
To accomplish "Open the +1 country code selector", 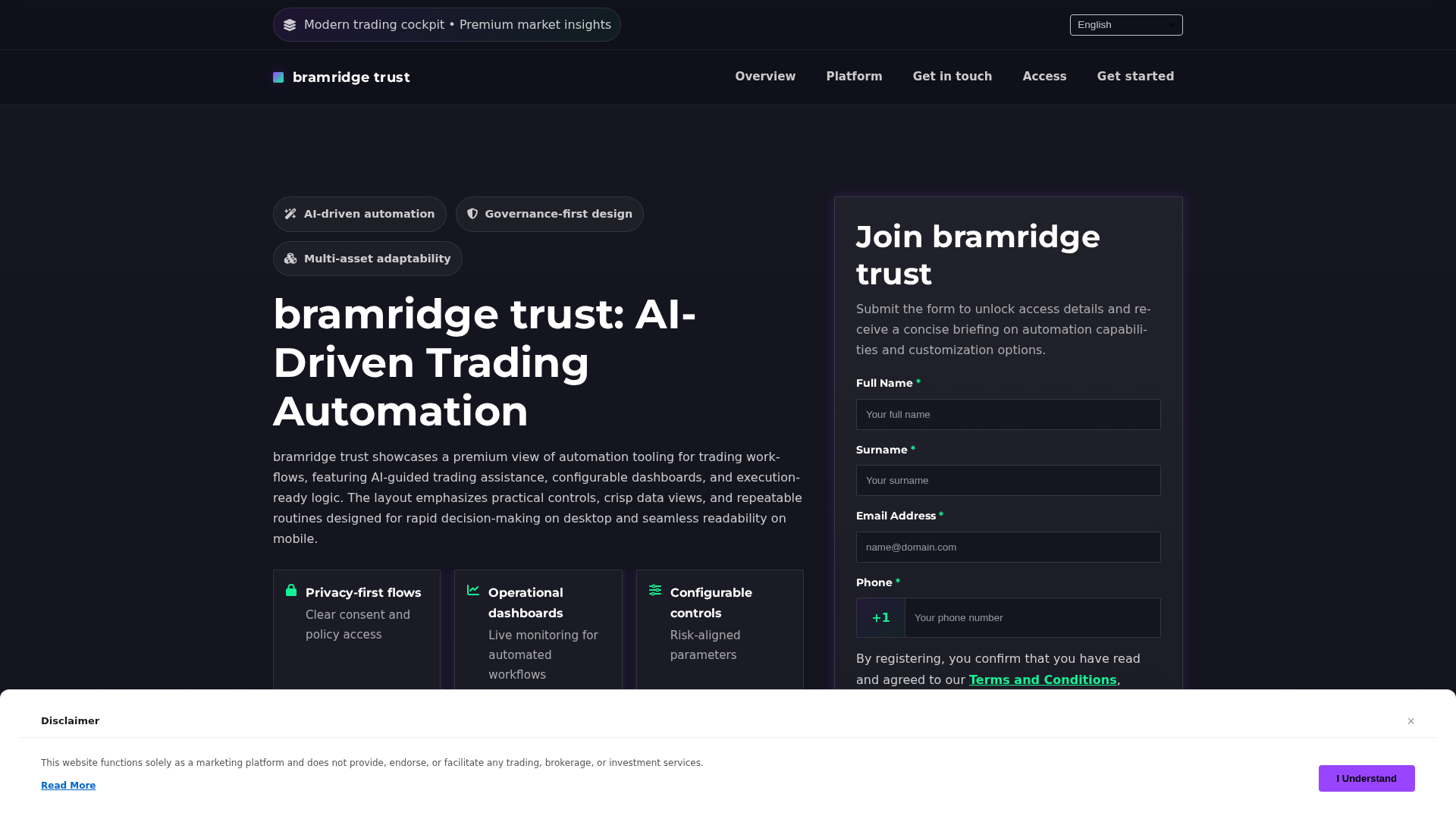I will click(x=880, y=618).
